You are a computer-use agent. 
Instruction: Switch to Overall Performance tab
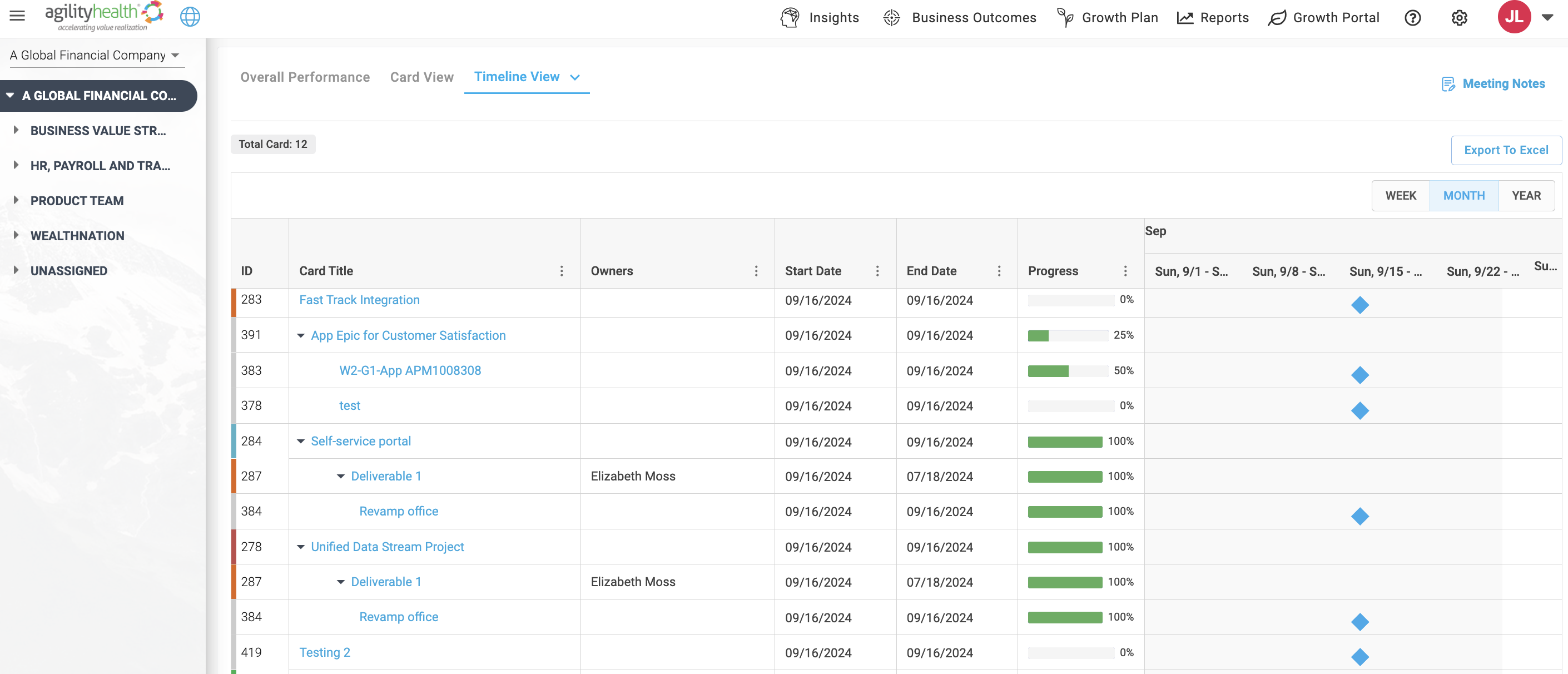click(x=305, y=77)
